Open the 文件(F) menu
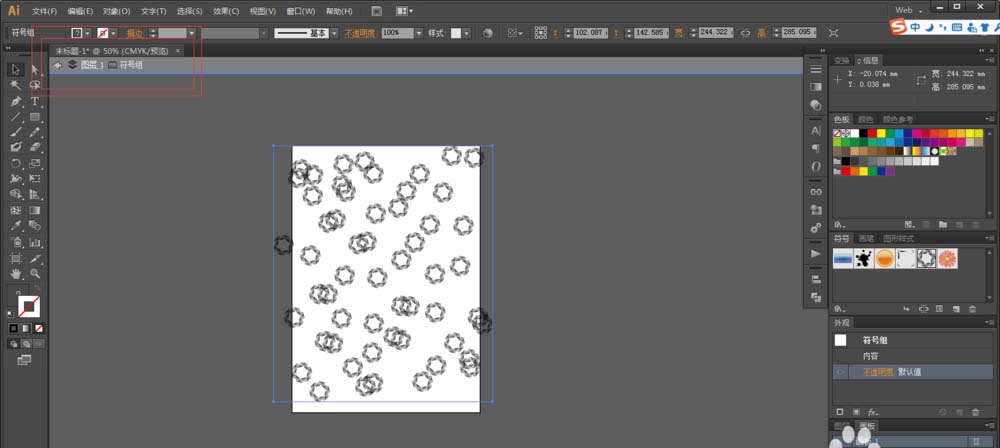Screen dimensions: 1000x448 pyautogui.click(x=45, y=11)
